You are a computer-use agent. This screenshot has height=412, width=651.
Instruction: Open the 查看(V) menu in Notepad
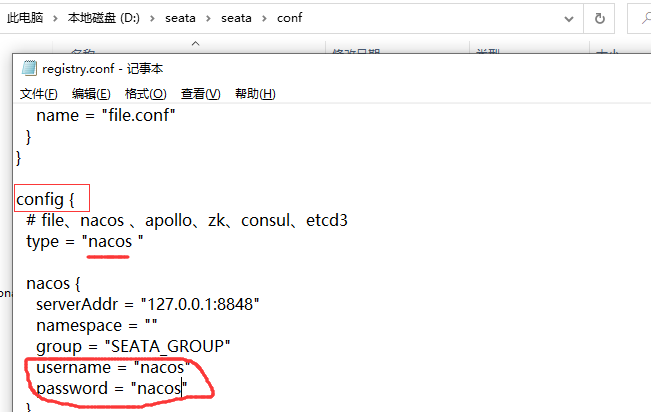point(200,94)
